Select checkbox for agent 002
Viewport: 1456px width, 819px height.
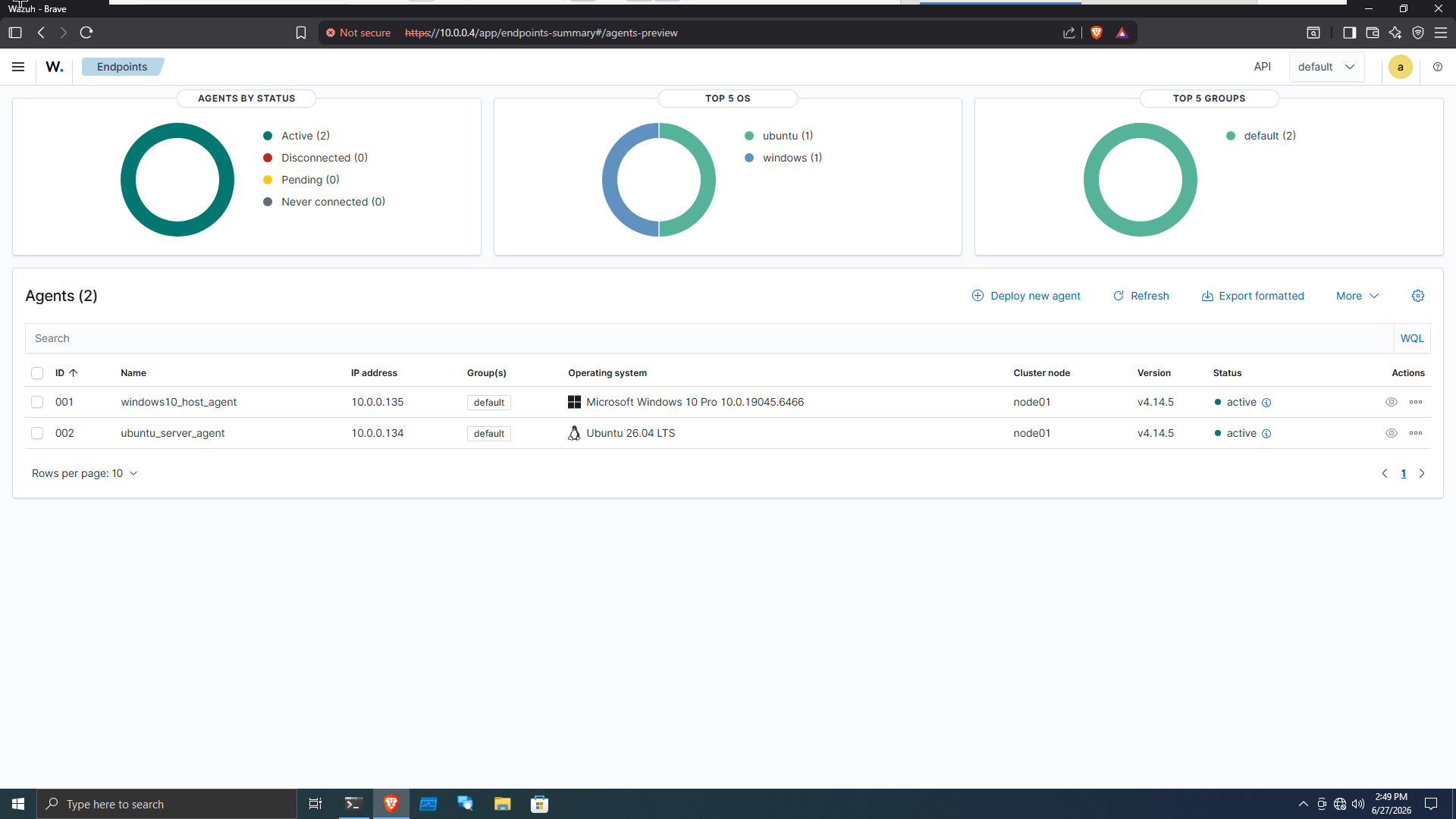click(x=37, y=433)
